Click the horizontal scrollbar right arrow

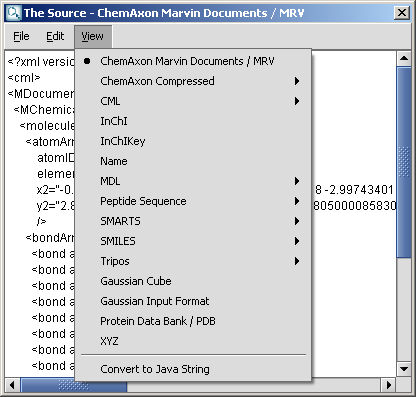389,385
